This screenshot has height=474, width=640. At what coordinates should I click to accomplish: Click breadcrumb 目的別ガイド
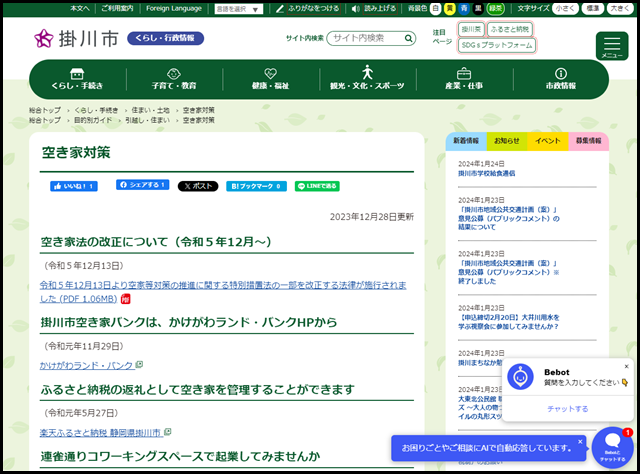pyautogui.click(x=93, y=120)
